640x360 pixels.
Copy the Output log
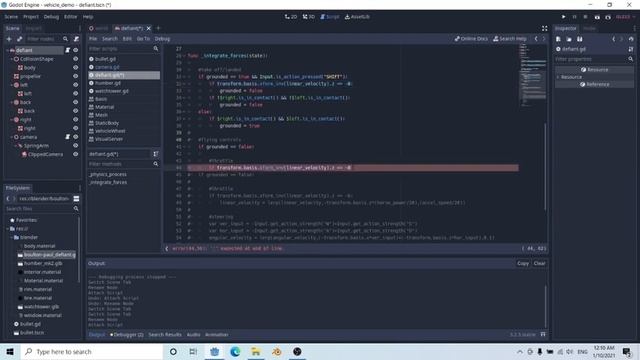pos(523,263)
